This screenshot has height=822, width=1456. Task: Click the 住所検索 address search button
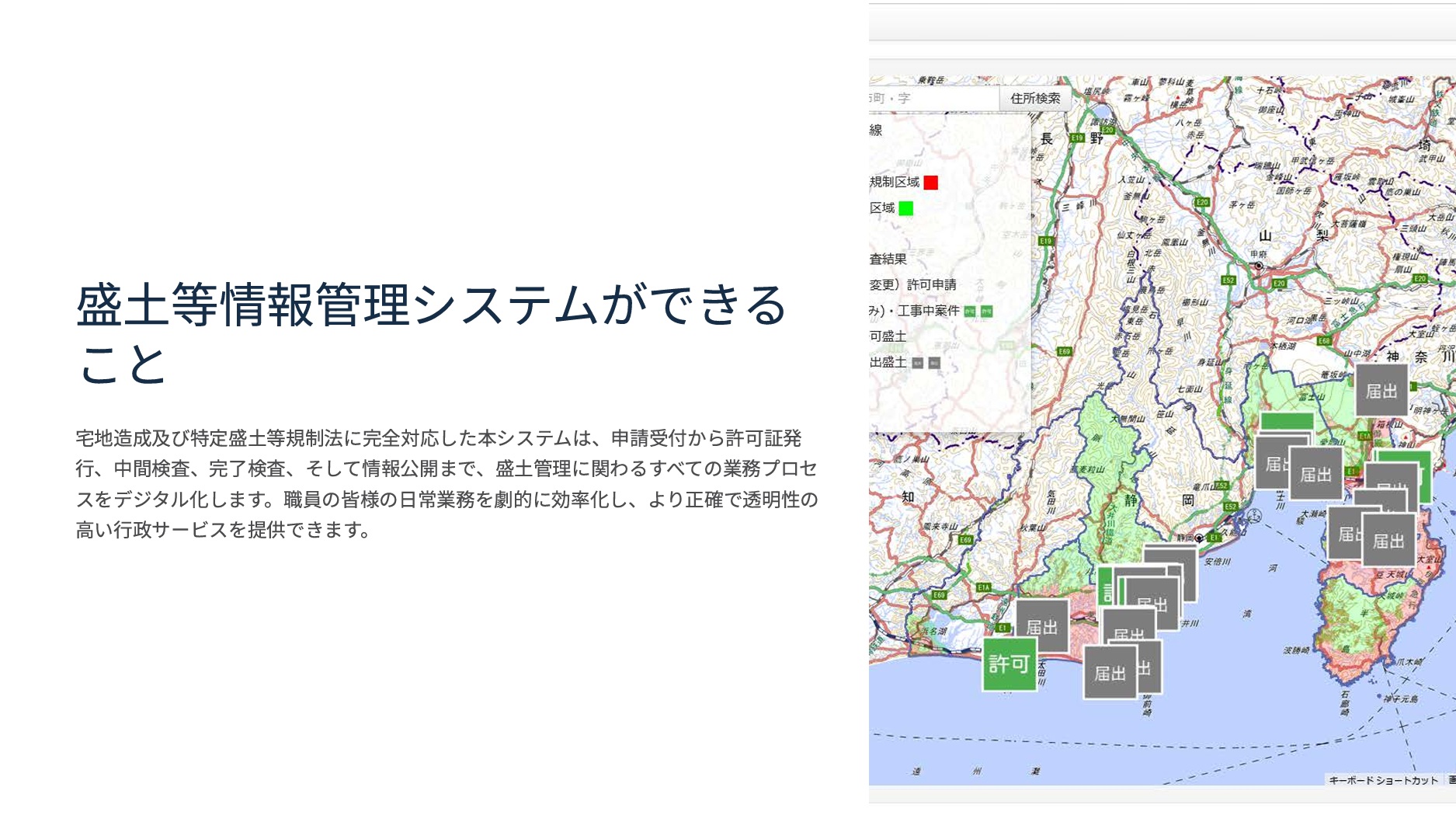tap(1034, 99)
